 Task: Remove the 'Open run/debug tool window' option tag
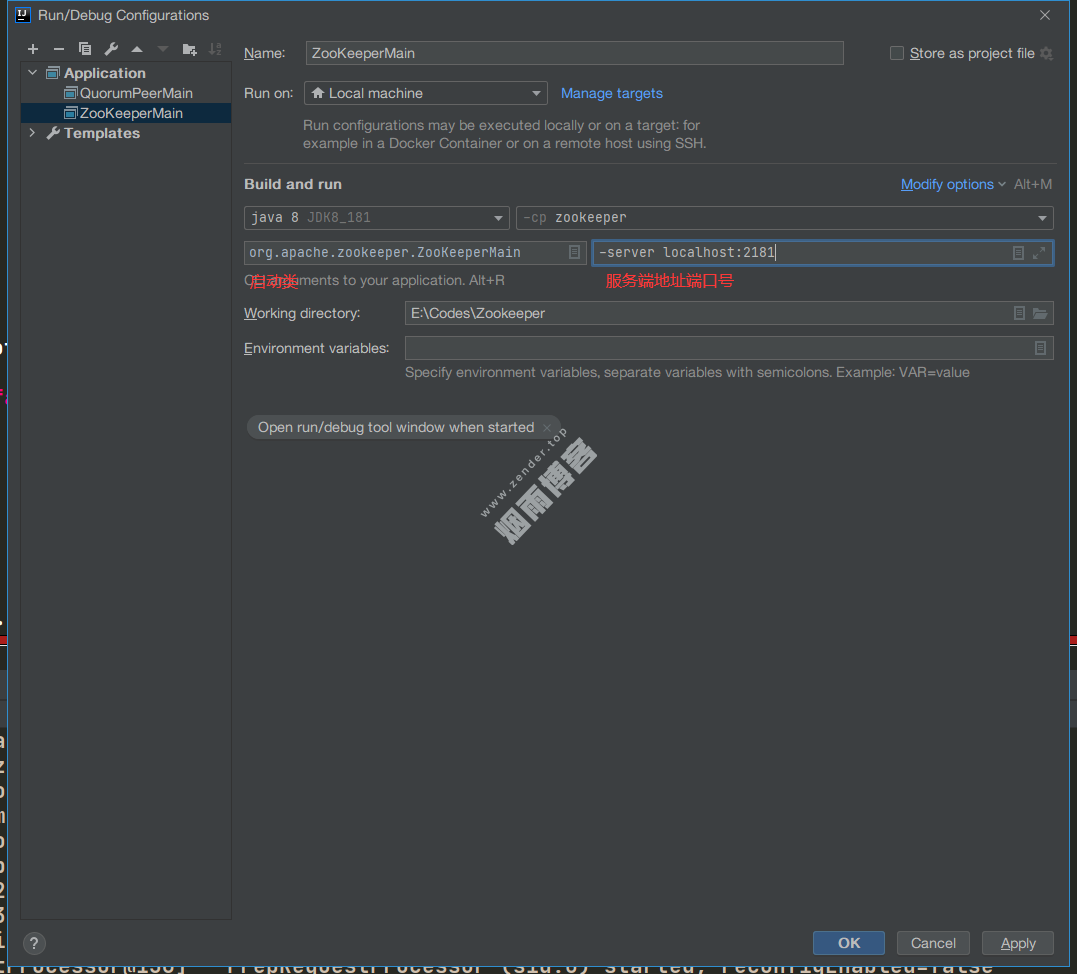pyautogui.click(x=547, y=427)
